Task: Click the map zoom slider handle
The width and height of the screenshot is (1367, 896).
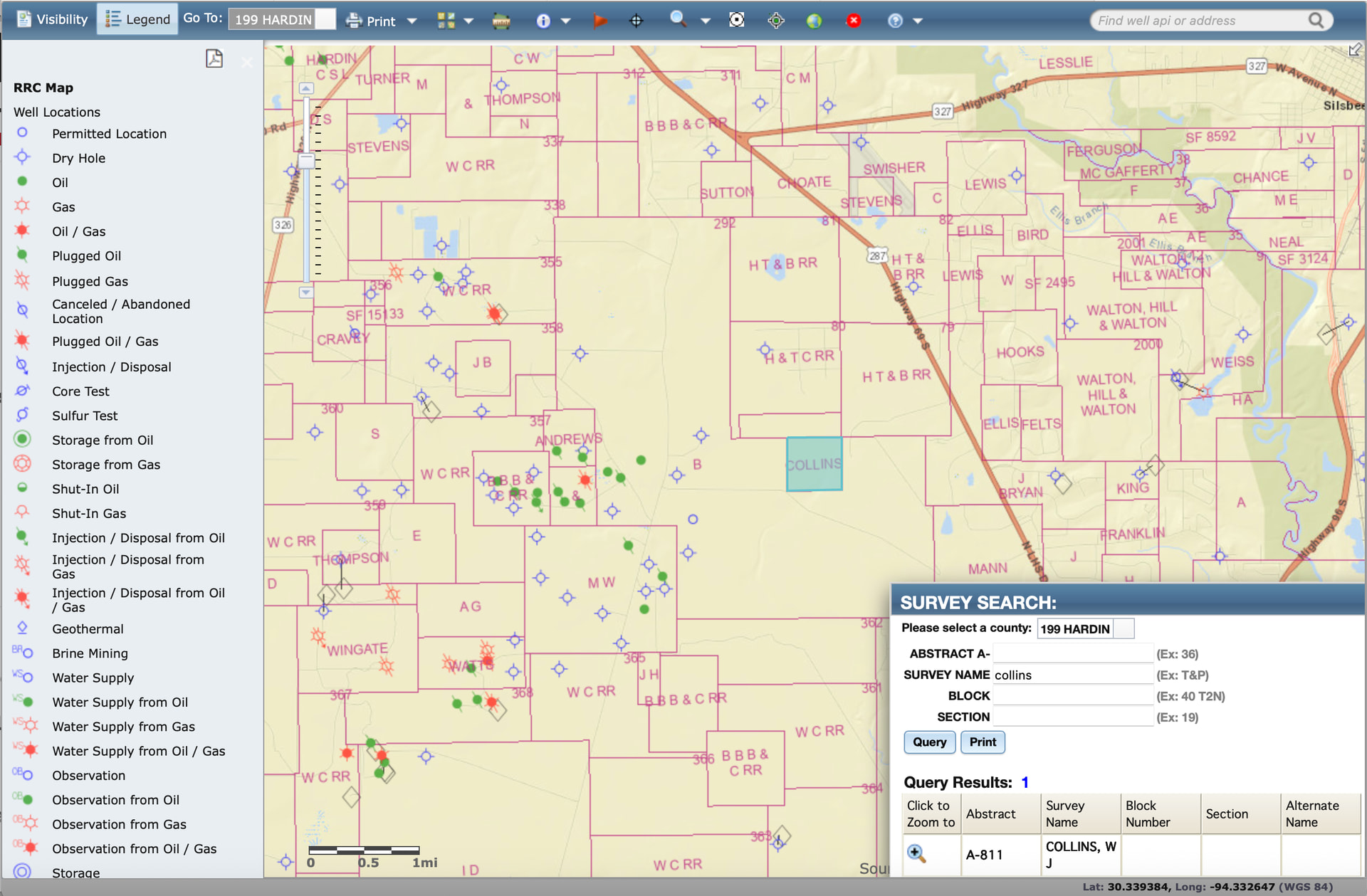Action: [306, 161]
